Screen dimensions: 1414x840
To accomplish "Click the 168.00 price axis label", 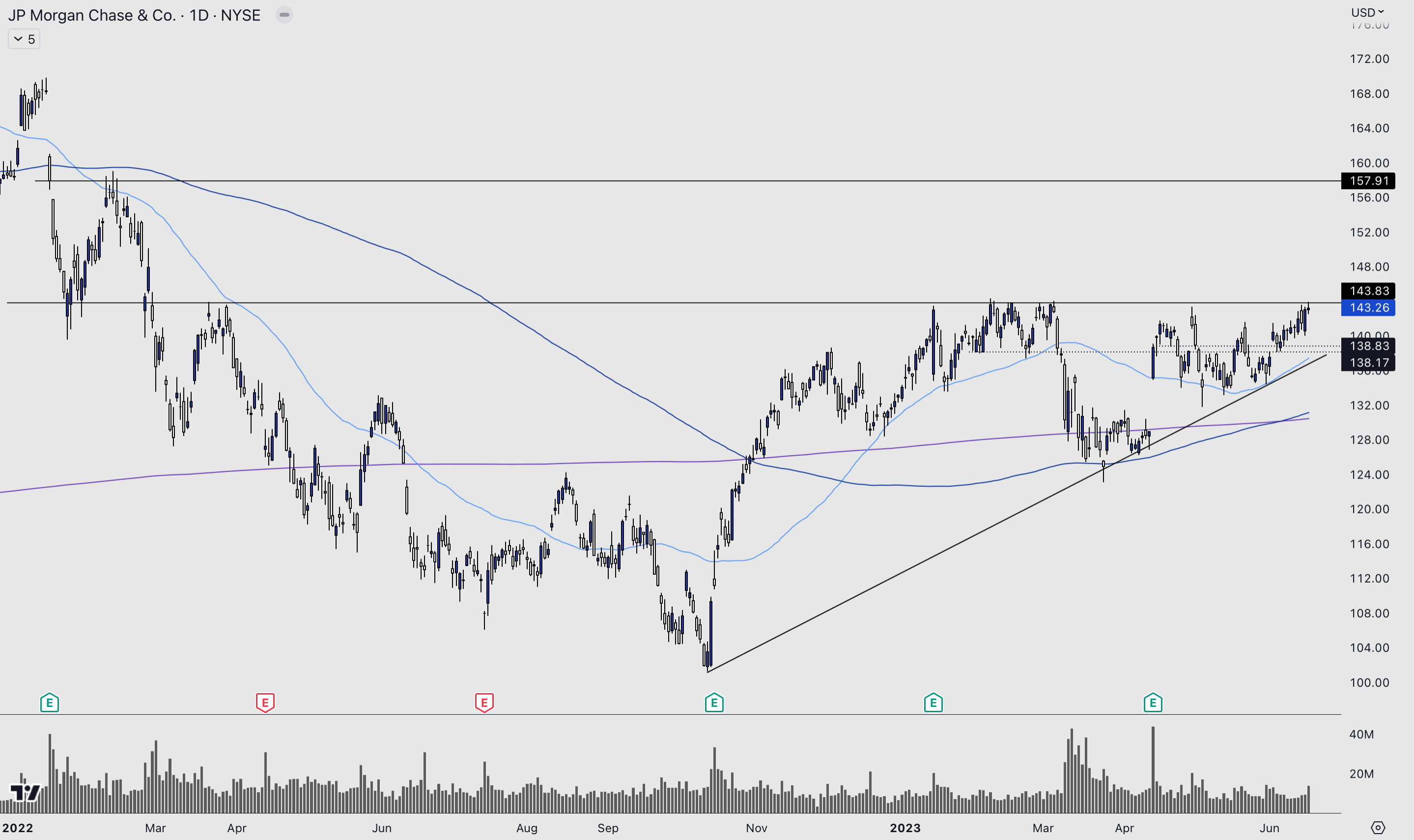I will 1369,93.
